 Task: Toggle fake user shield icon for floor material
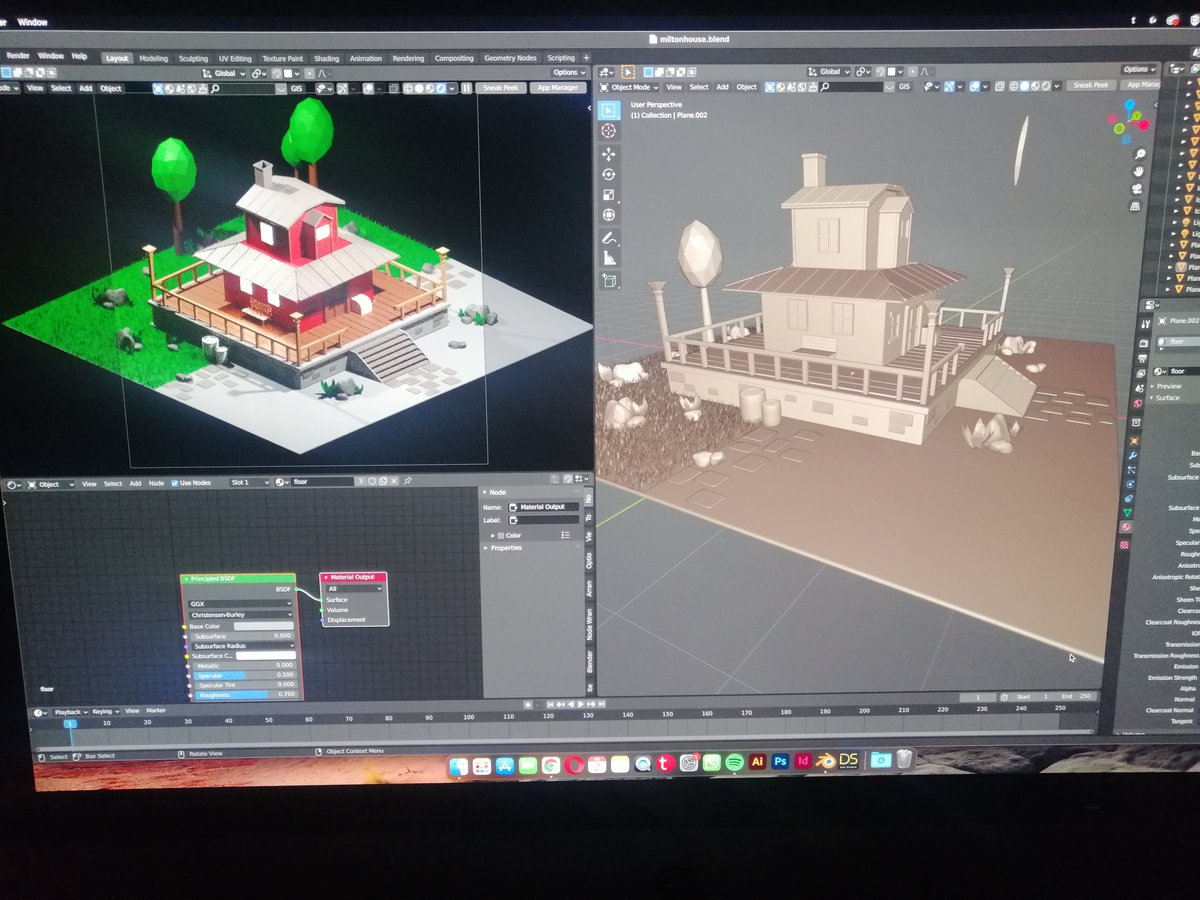pyautogui.click(x=371, y=483)
